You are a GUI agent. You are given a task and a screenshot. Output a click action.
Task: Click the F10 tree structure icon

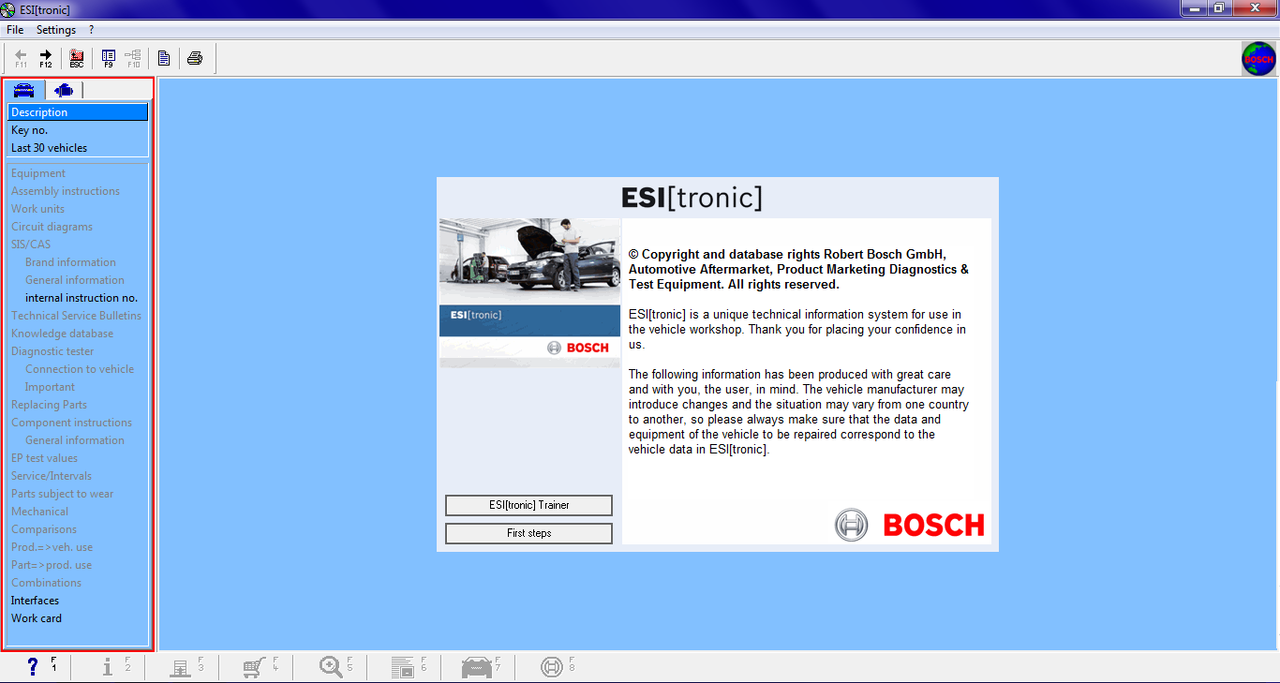point(133,58)
